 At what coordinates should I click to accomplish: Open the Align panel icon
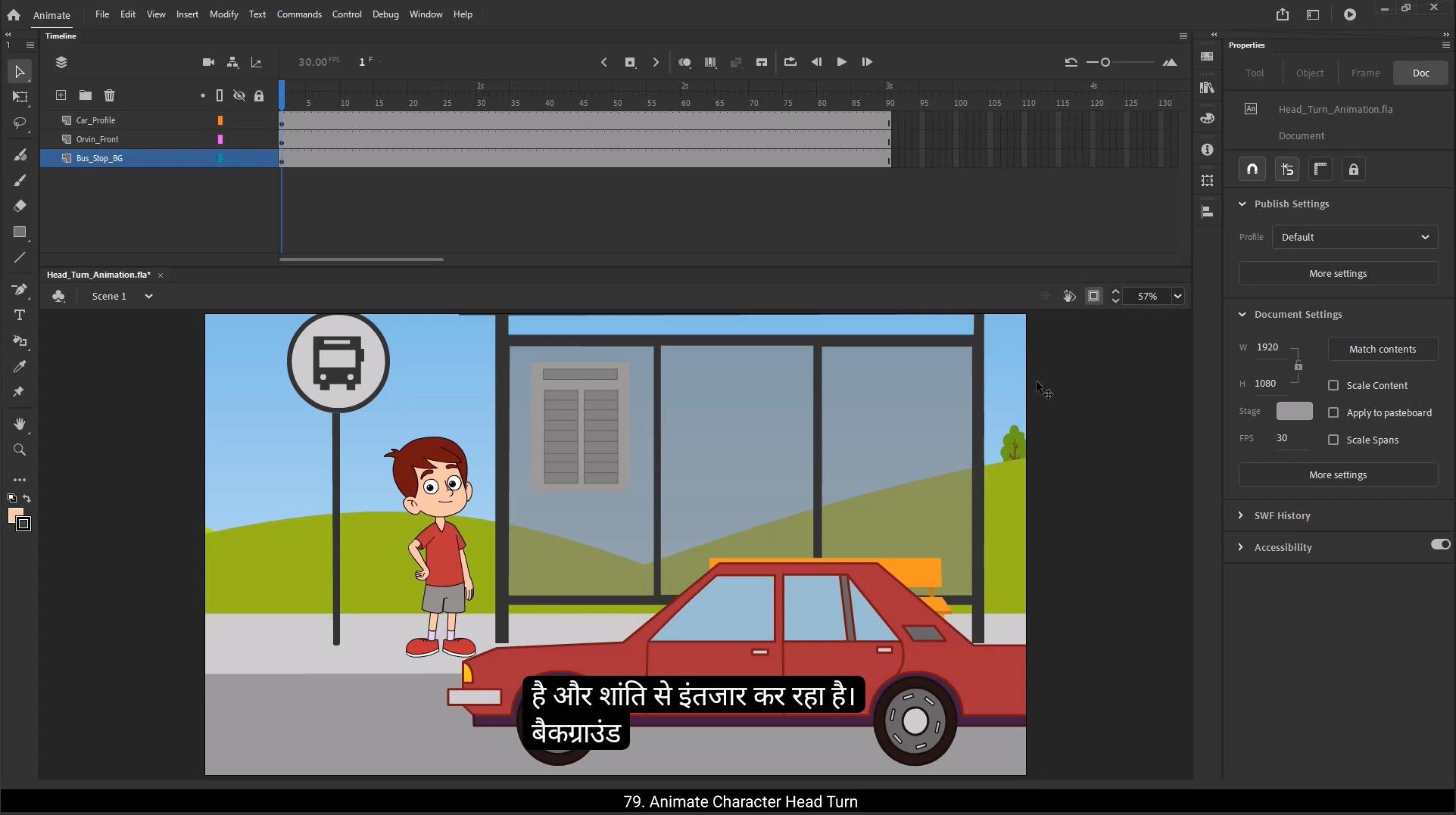point(1207,212)
